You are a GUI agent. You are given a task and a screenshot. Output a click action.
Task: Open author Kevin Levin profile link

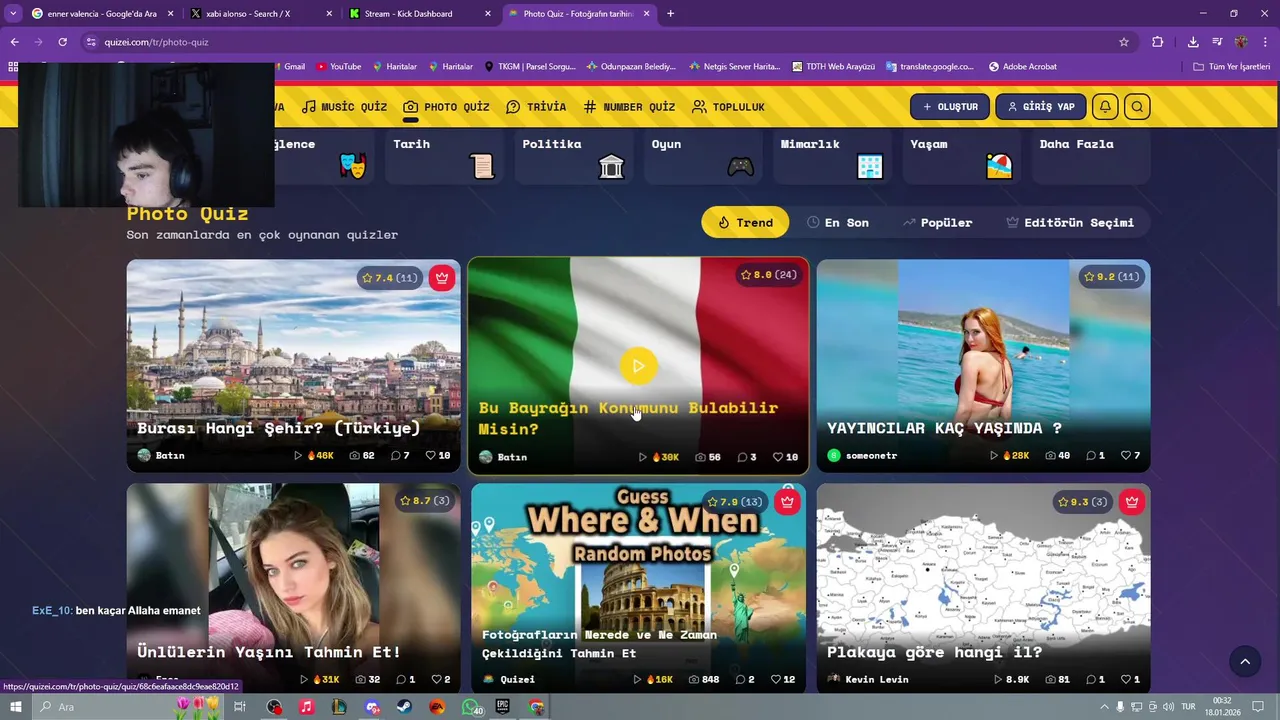point(867,679)
